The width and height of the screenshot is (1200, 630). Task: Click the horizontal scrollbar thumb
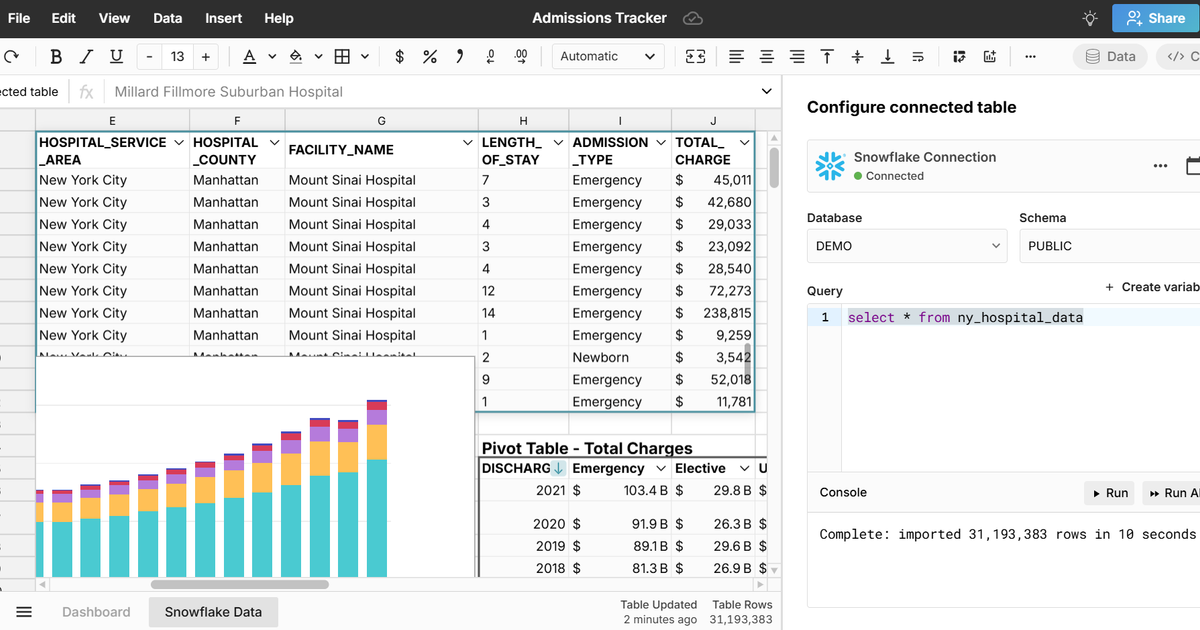239,584
